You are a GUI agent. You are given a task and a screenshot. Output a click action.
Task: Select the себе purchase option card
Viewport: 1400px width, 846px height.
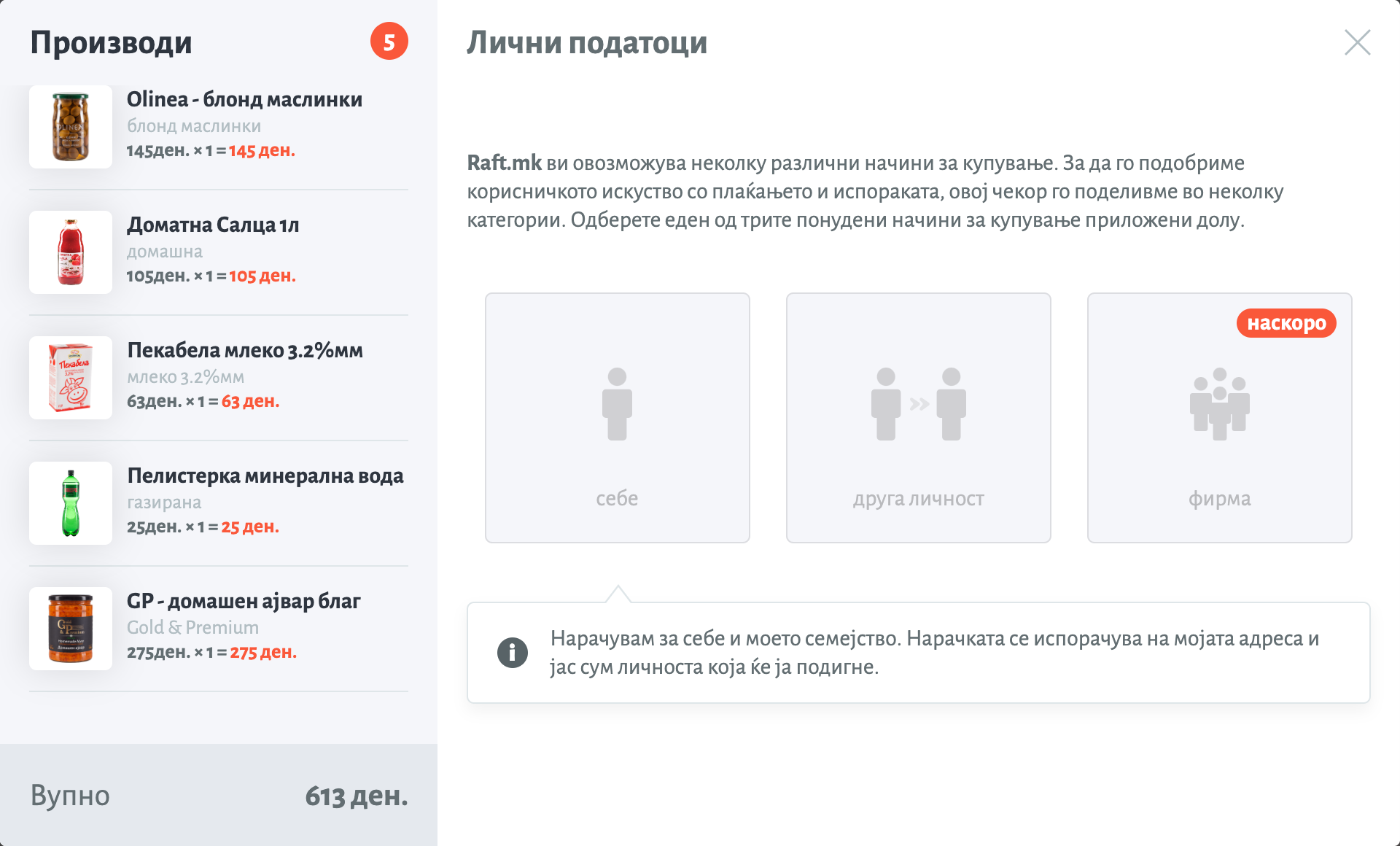click(618, 418)
